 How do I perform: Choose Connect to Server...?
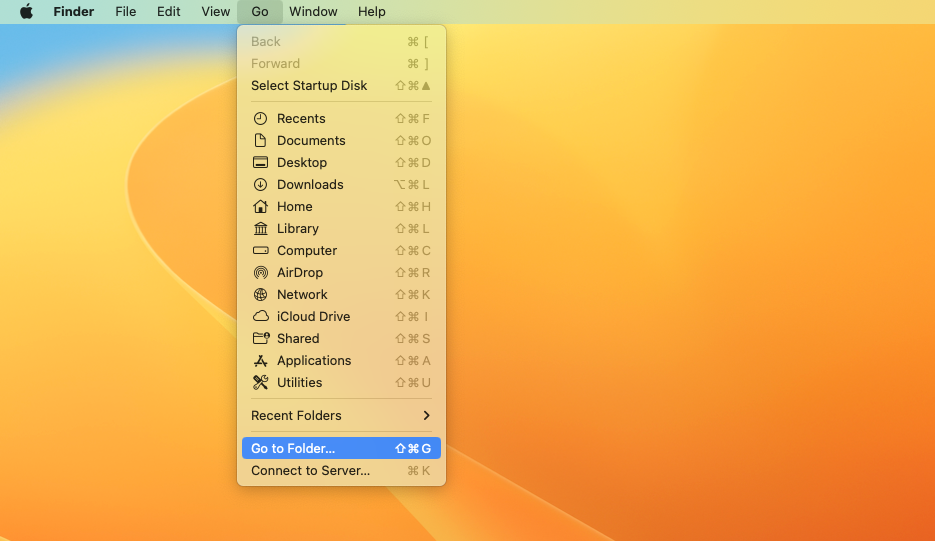(341, 471)
